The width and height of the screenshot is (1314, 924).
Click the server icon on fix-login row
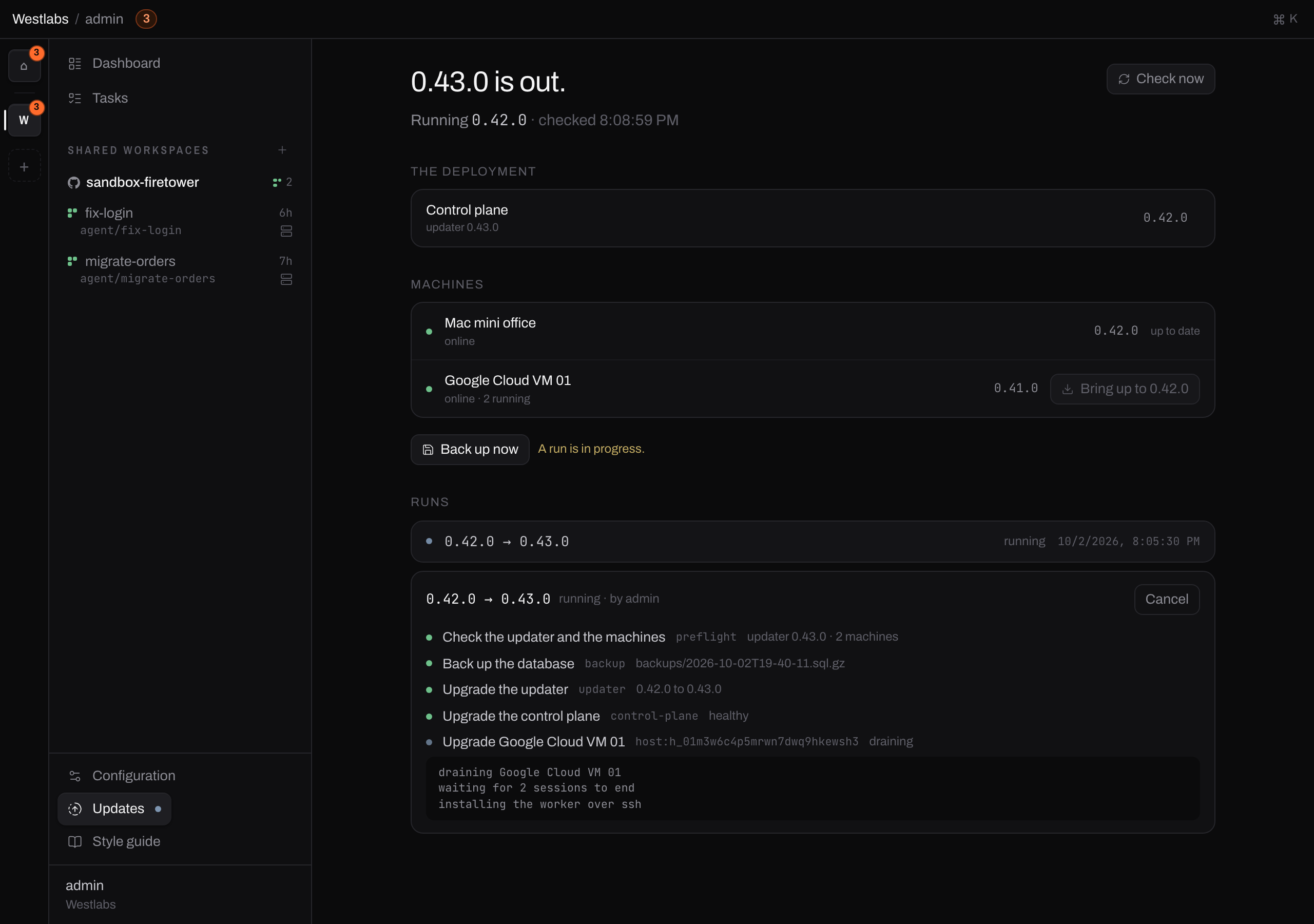[286, 230]
